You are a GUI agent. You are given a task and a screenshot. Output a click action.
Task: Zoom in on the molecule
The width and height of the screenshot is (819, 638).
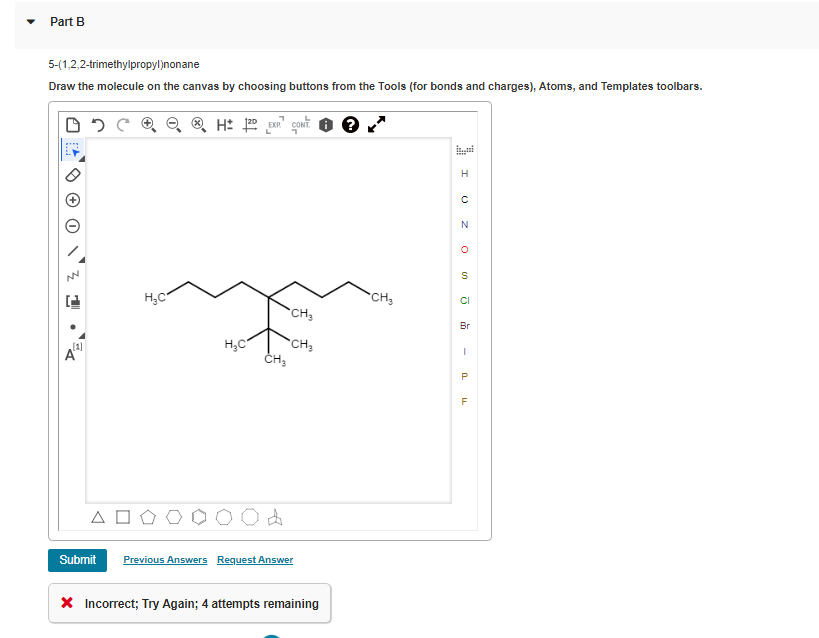pyautogui.click(x=146, y=124)
